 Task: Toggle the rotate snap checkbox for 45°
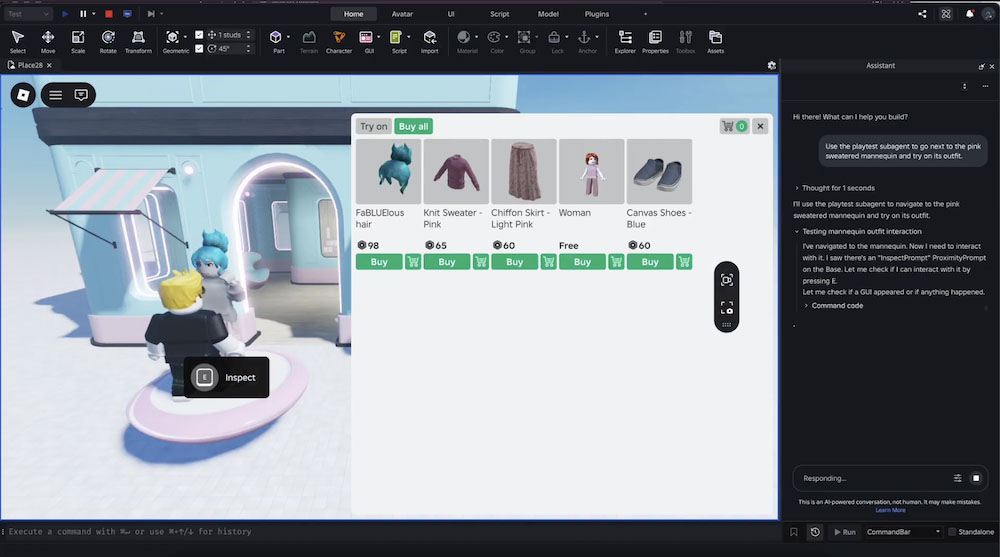[199, 48]
